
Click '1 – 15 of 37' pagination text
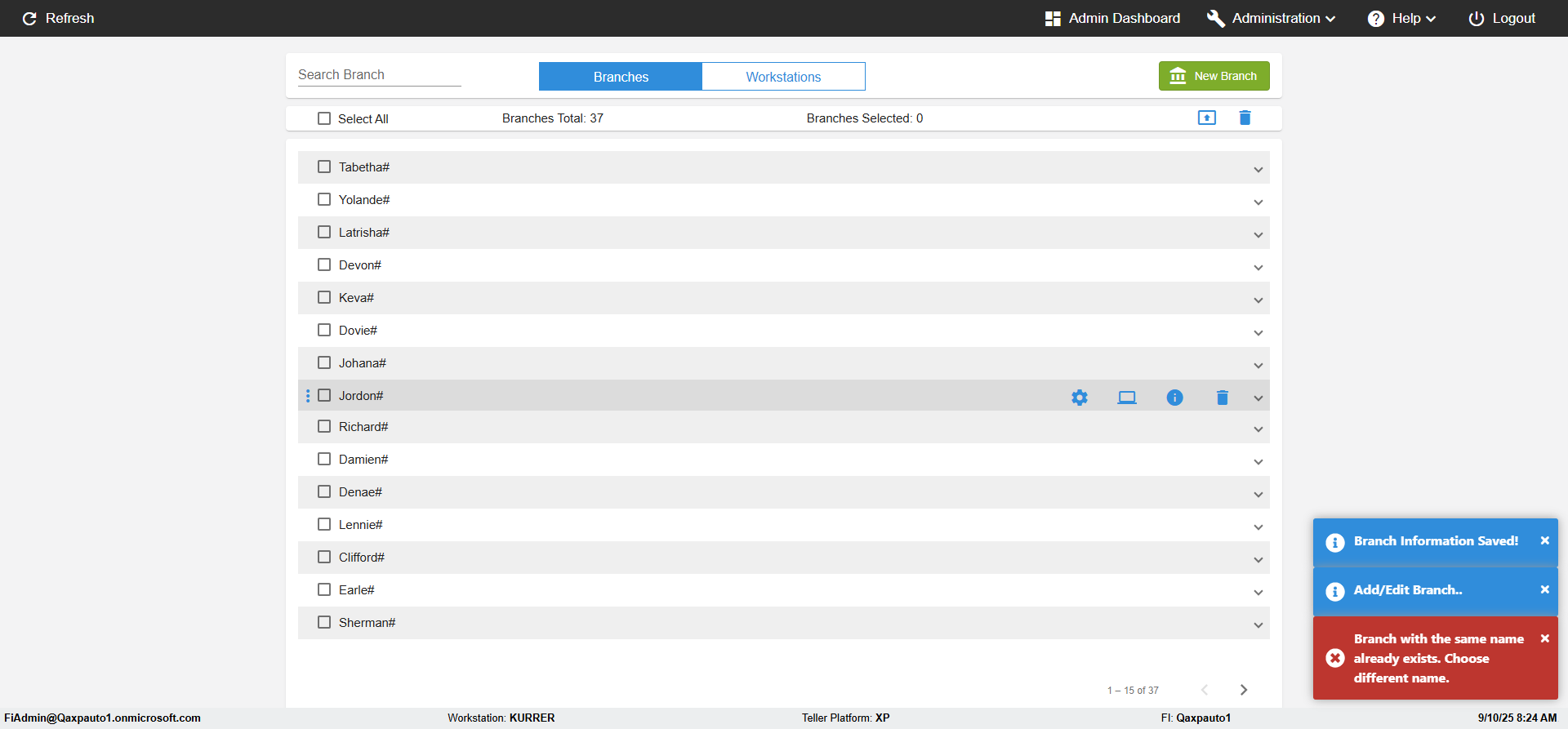1133,691
